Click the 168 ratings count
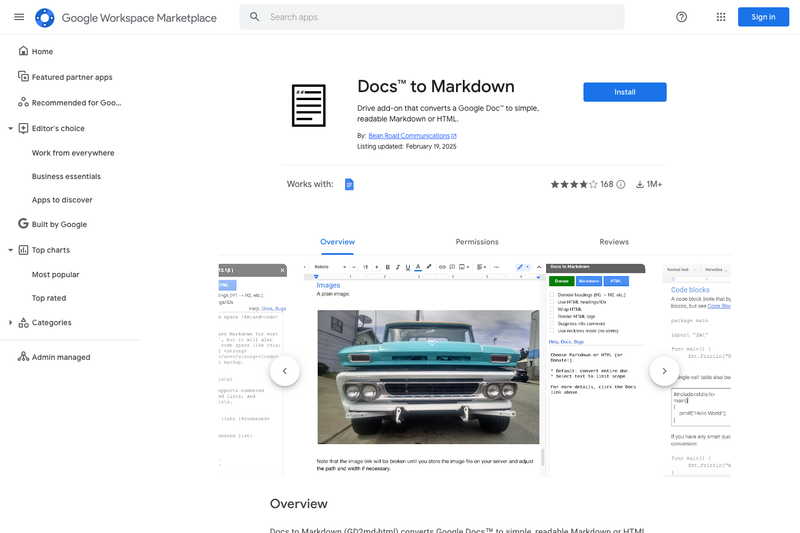 [607, 184]
